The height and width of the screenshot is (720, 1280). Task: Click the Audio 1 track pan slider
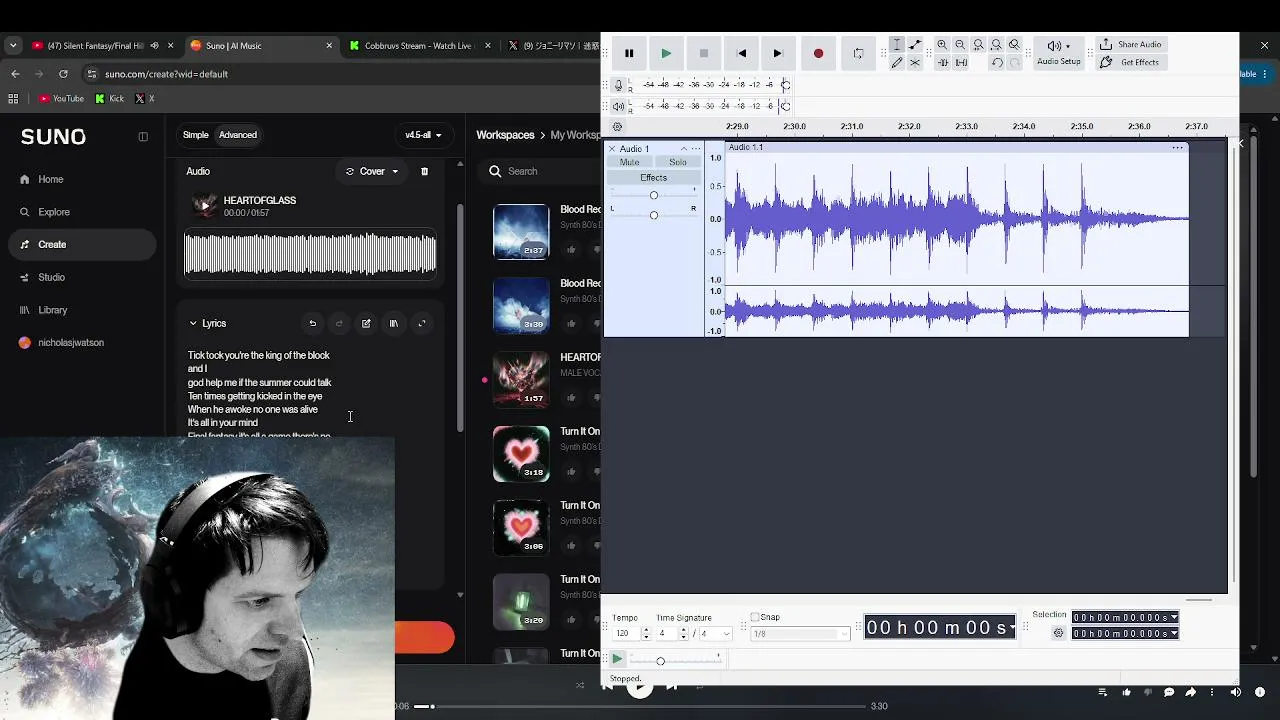tap(654, 215)
